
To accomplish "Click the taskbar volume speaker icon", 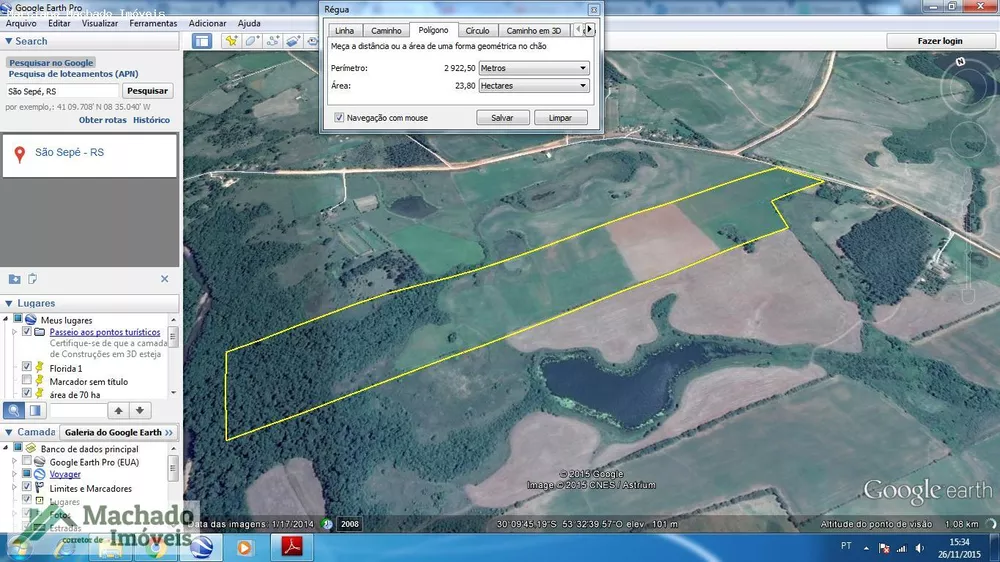I will point(920,548).
